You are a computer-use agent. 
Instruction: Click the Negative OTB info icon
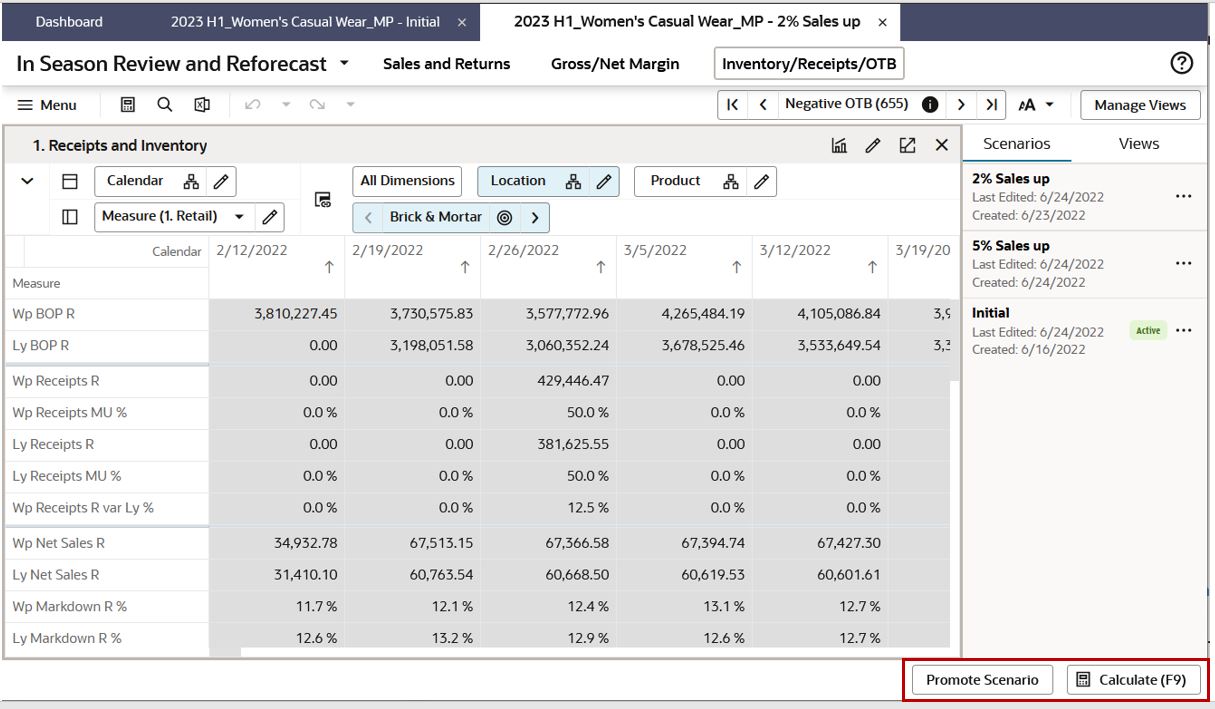[930, 105]
